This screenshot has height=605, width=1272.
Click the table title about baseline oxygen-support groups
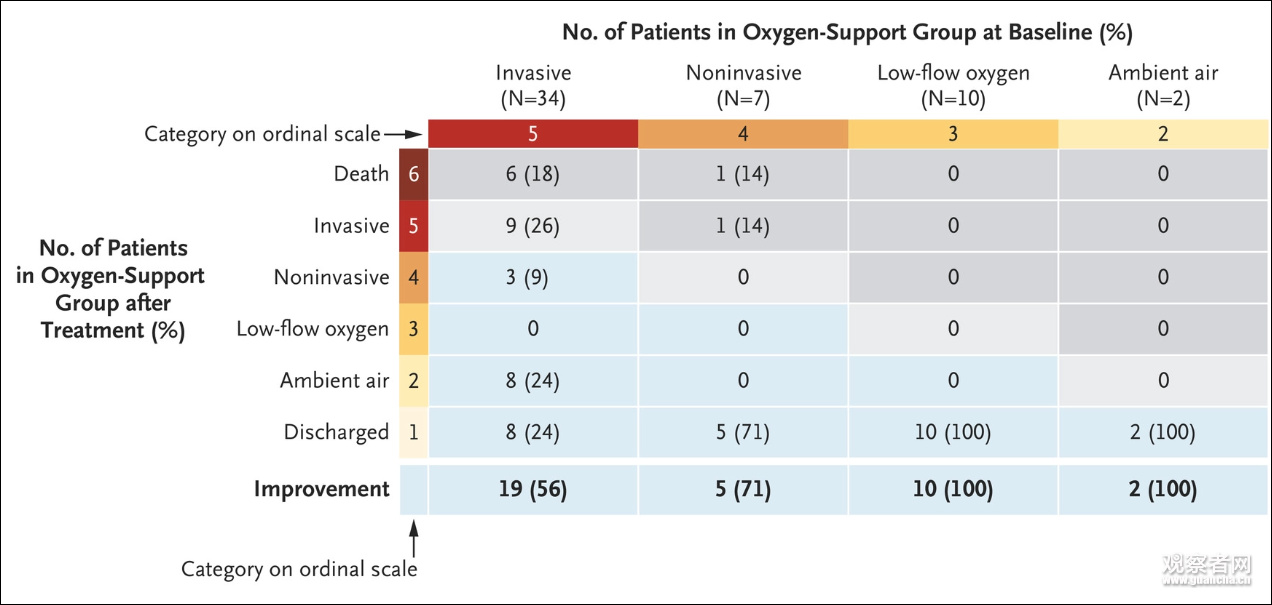847,32
